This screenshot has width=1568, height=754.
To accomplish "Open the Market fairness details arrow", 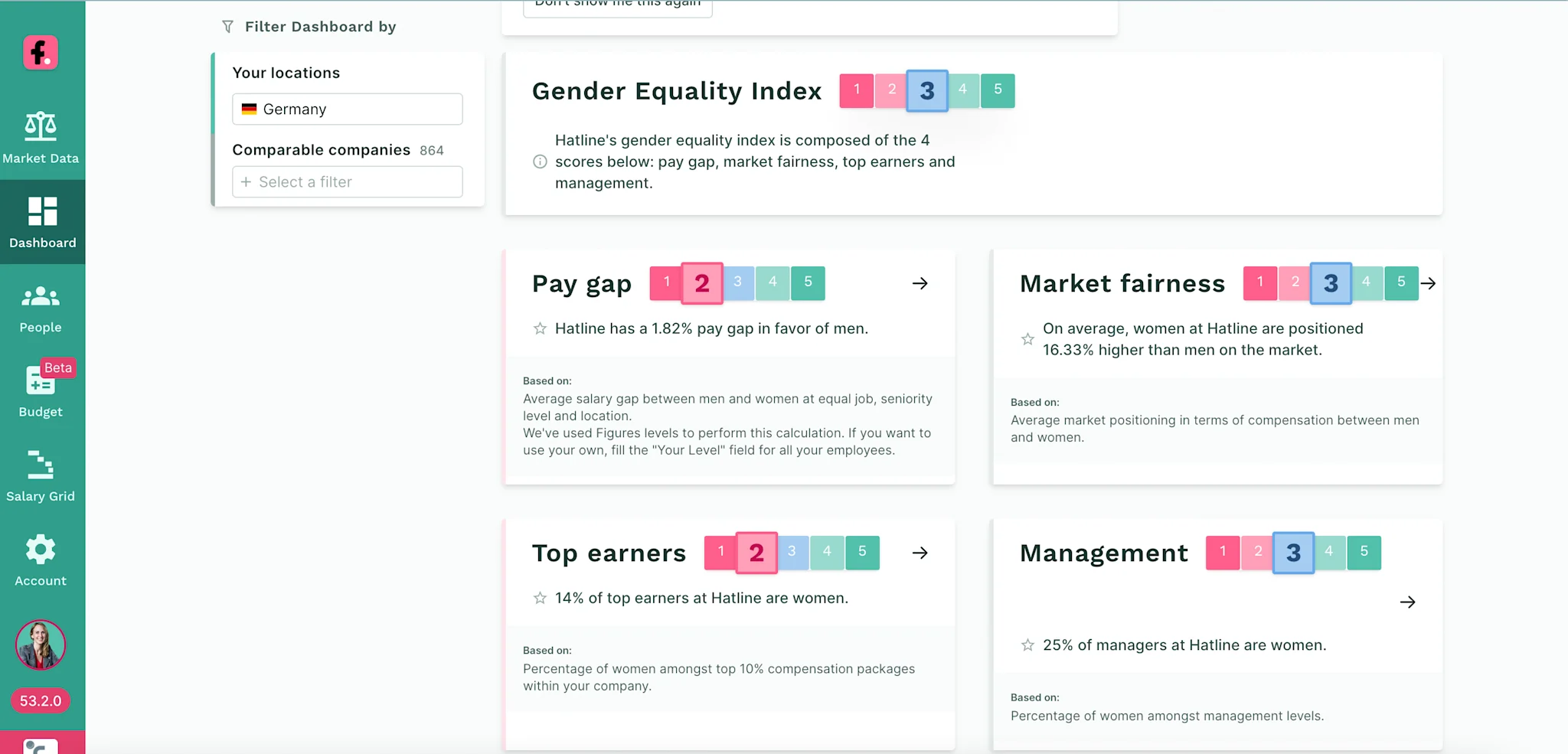I will point(1429,283).
